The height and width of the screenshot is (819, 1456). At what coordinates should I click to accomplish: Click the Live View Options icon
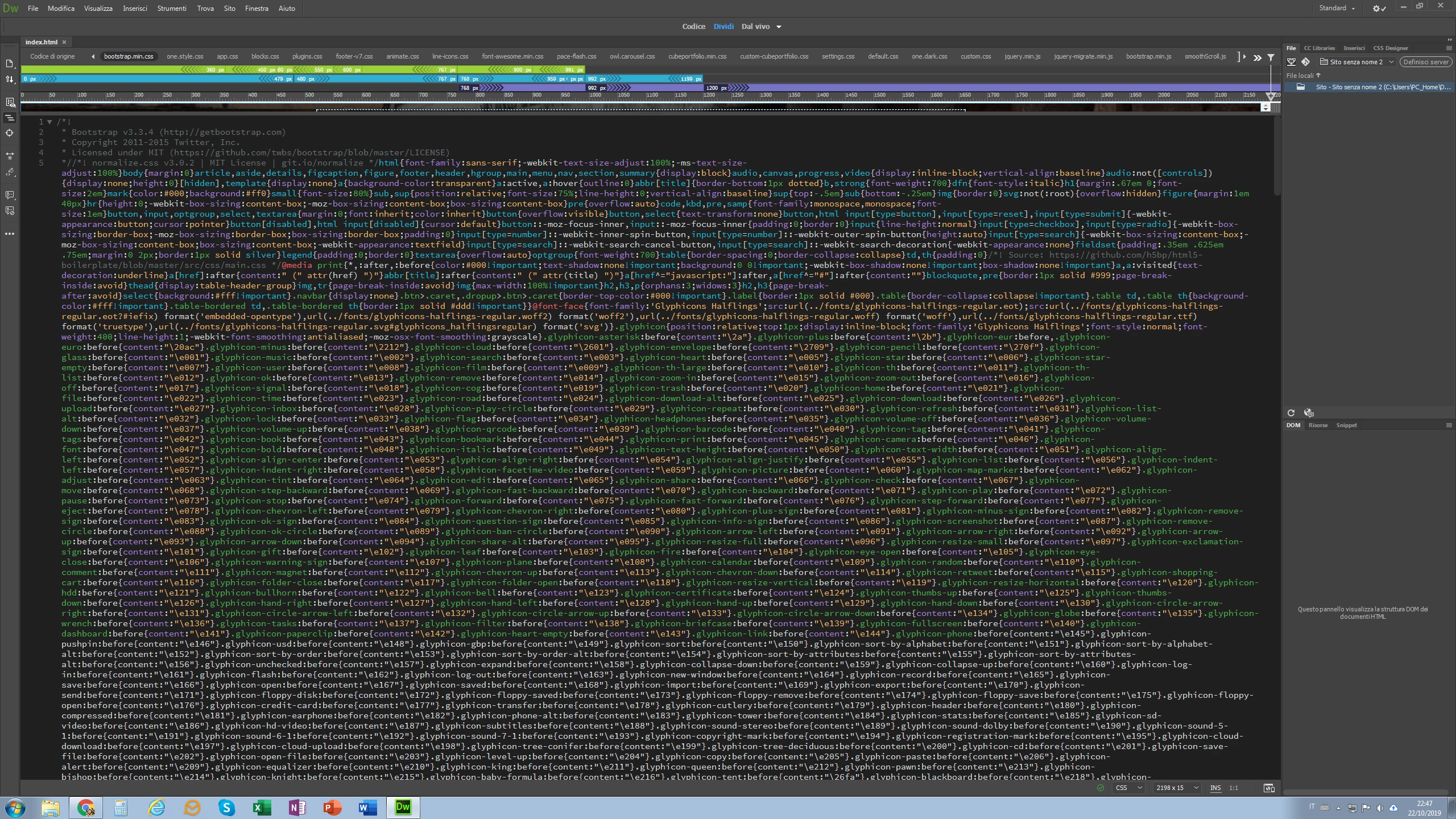point(10,102)
